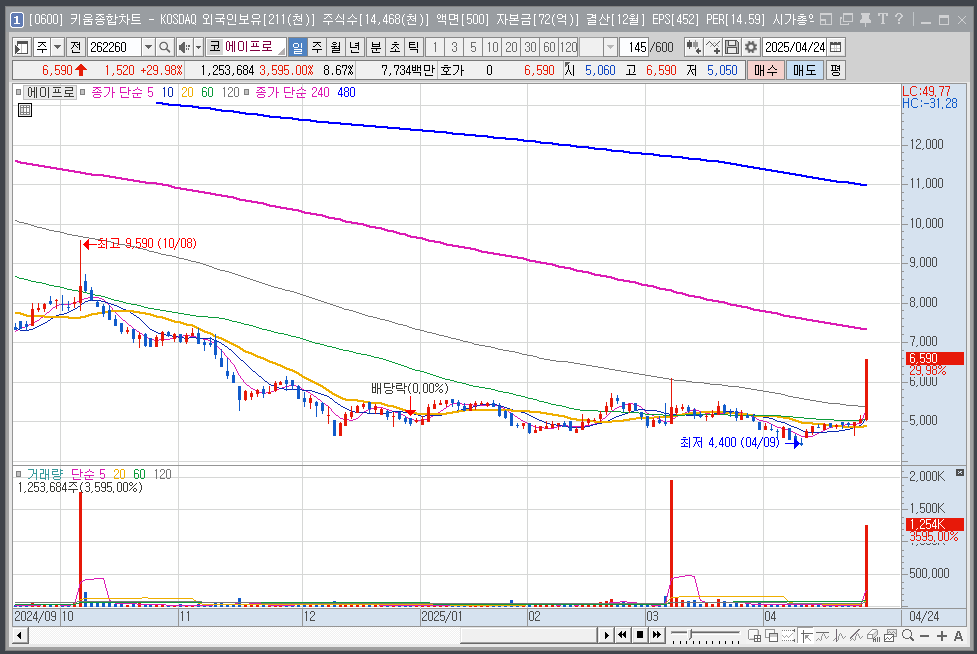Click the 매수 buy button

766,70
